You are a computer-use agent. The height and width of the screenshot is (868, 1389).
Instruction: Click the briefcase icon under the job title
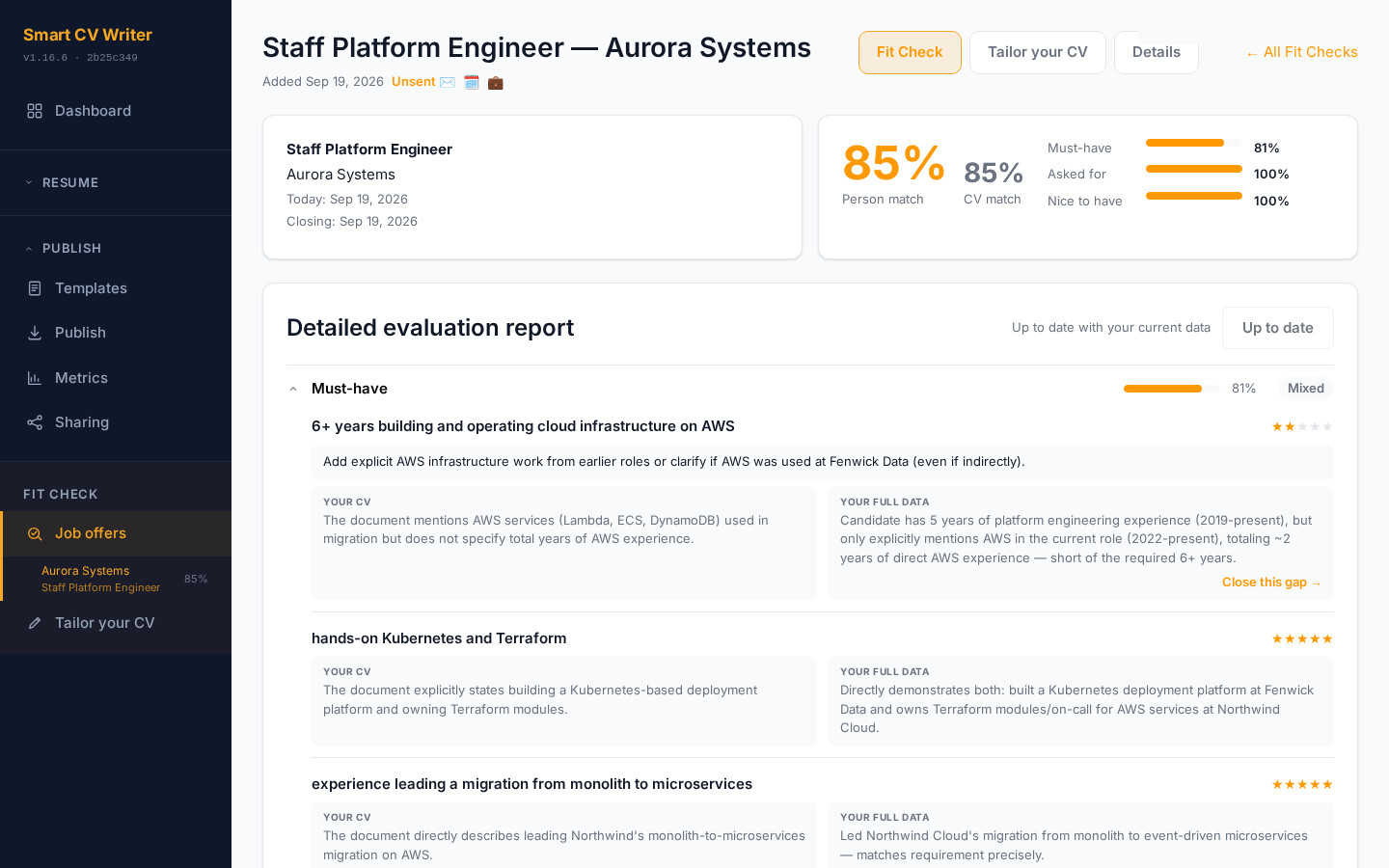point(495,82)
